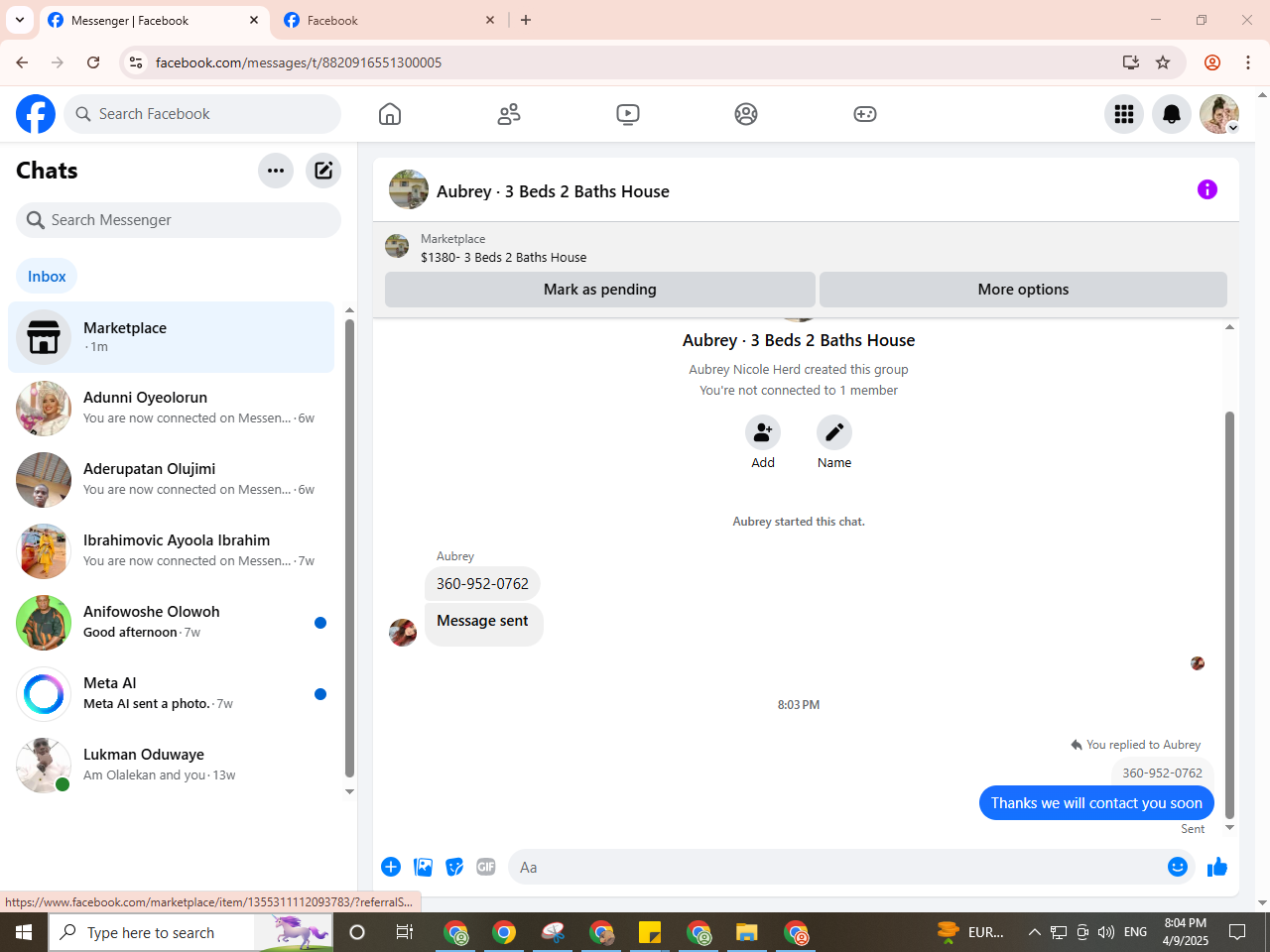Click the More options button
Image resolution: width=1270 pixels, height=952 pixels.
[1023, 290]
